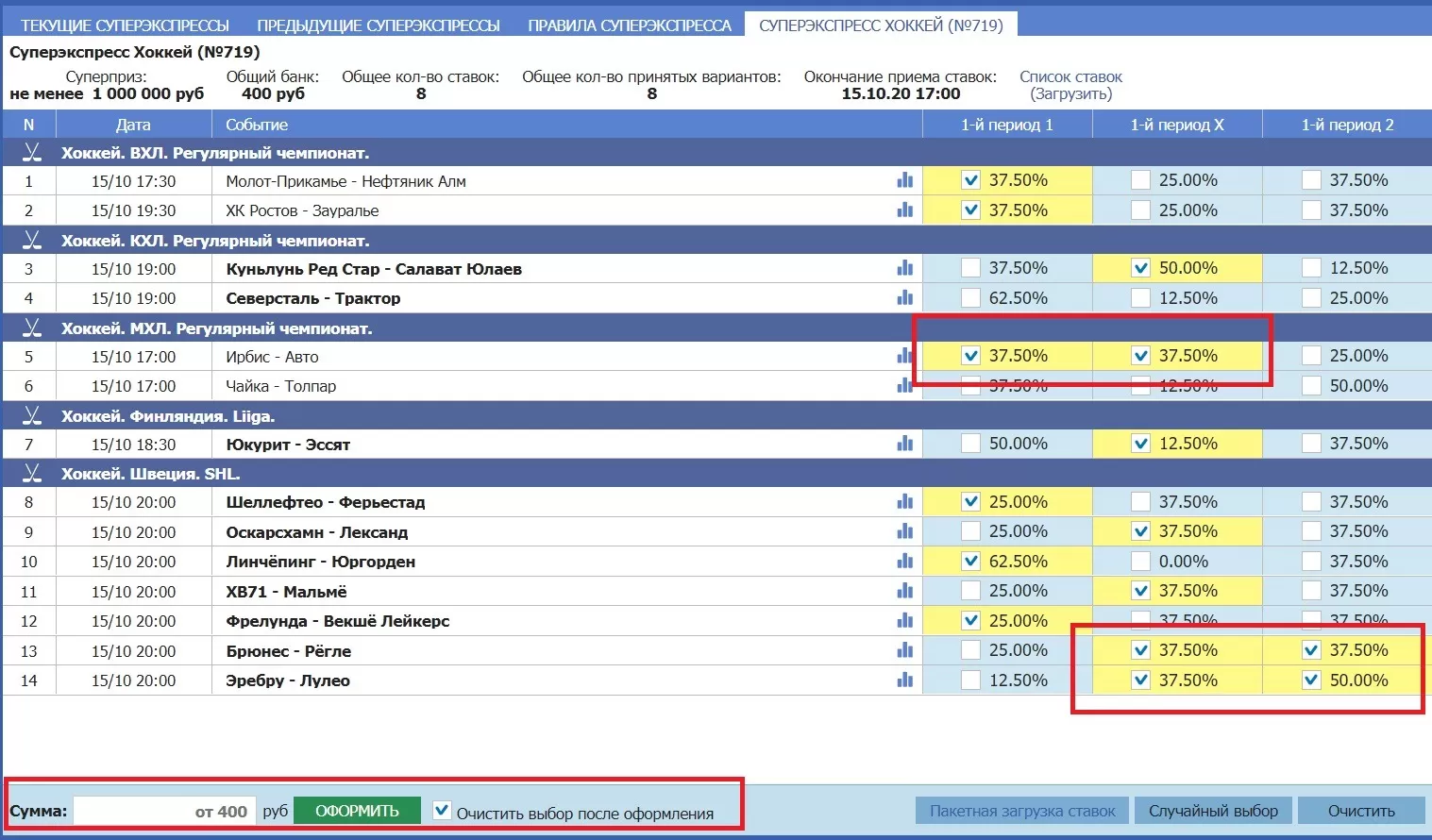
Task: Uncheck 'Очистить выбор после оформления' checkbox
Action: tap(442, 810)
